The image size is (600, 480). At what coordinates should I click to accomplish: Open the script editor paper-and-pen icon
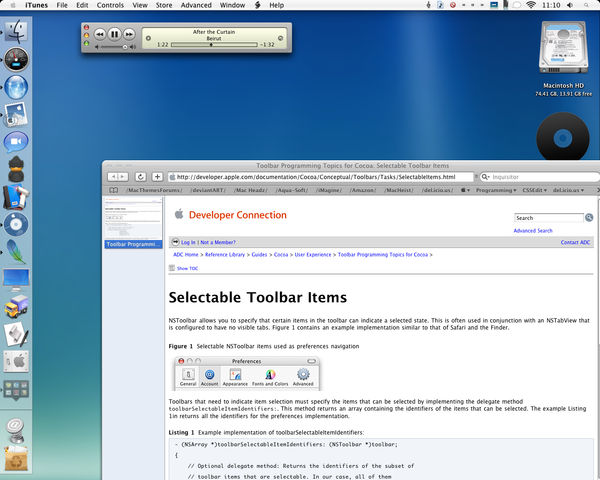[16, 334]
